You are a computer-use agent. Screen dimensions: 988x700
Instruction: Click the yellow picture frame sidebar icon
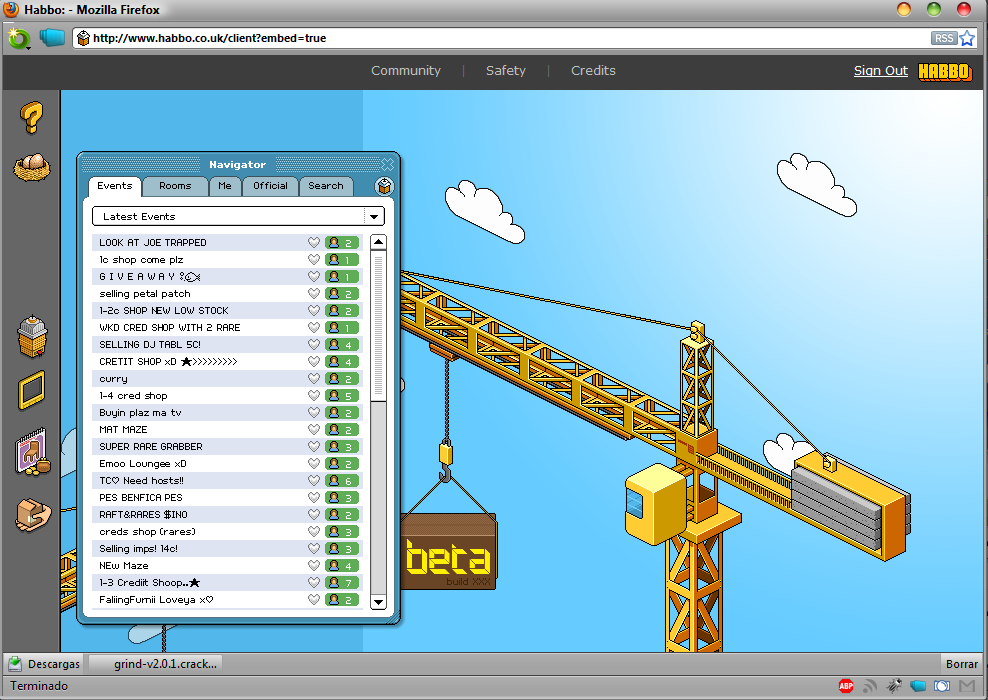pos(32,390)
